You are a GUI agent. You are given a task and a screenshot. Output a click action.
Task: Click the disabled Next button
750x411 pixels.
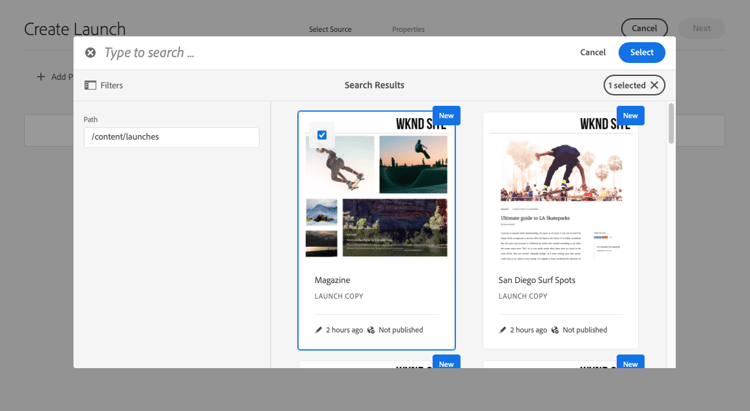point(701,28)
